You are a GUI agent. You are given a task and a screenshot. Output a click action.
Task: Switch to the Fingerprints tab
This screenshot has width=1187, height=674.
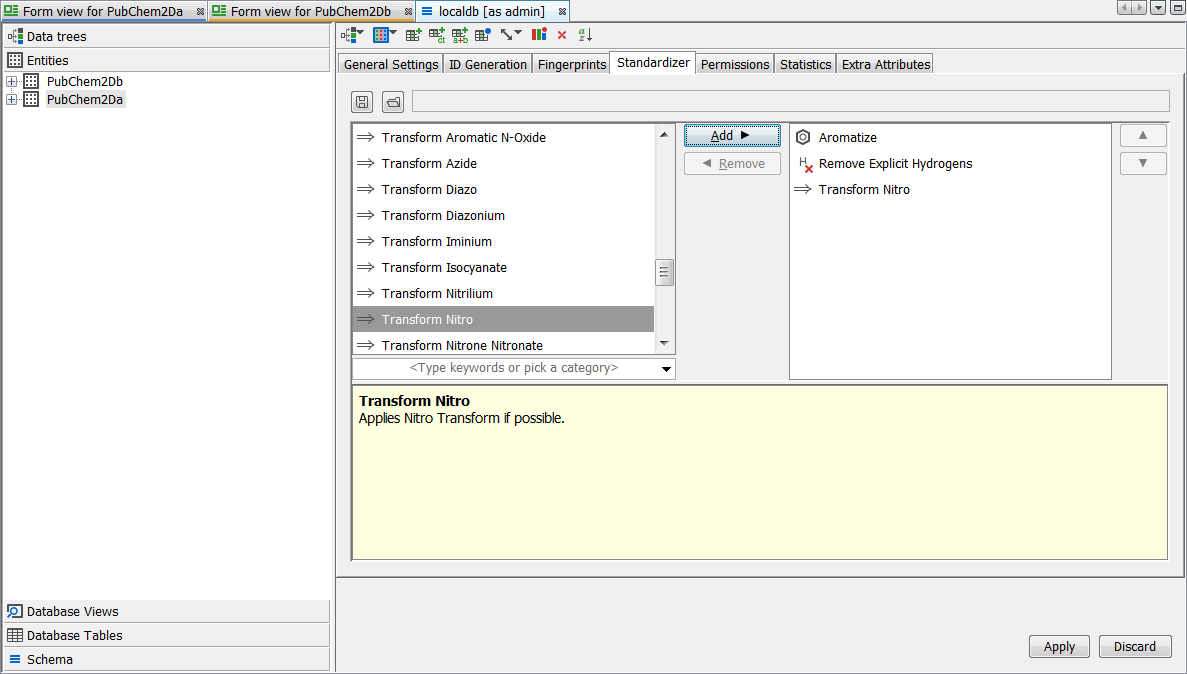(x=571, y=64)
